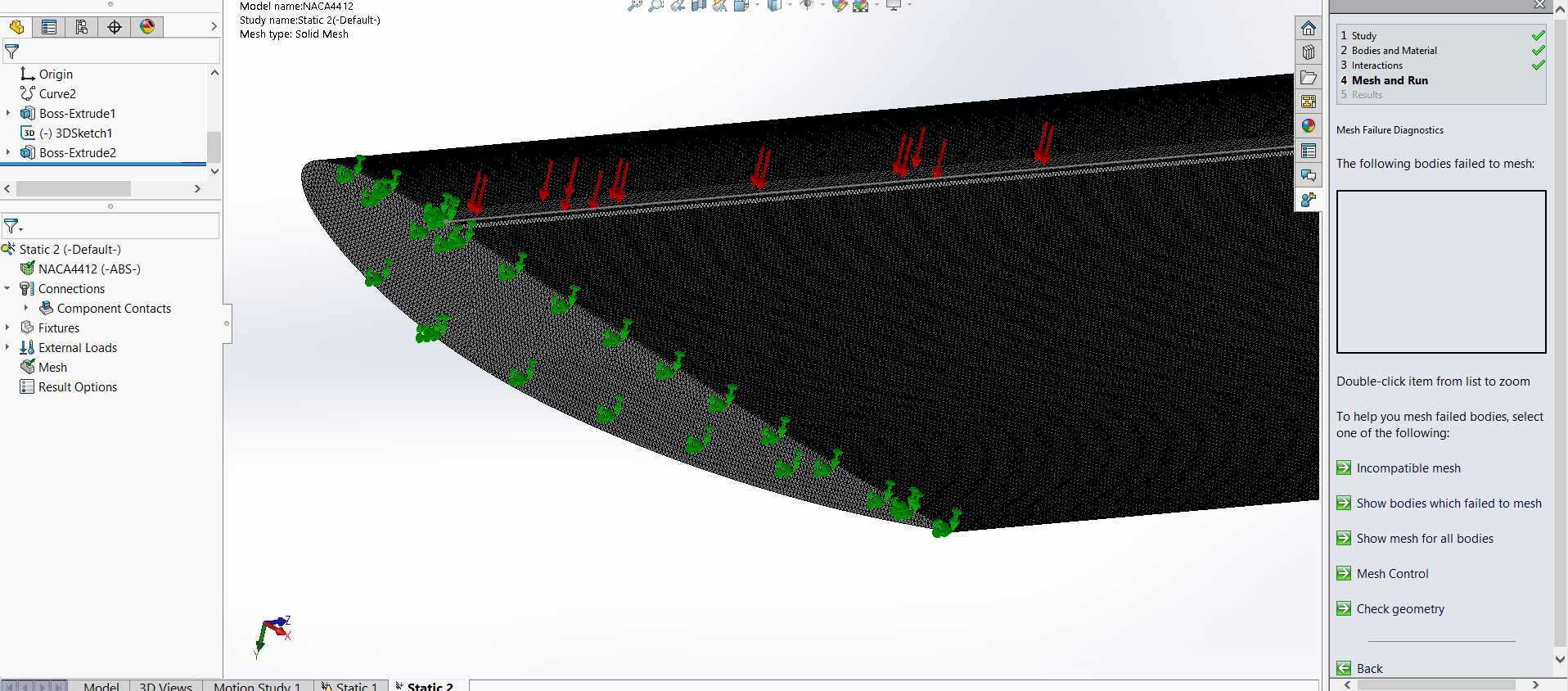The height and width of the screenshot is (691, 1568).
Task: Expand the External Loads folder
Action: (7, 347)
